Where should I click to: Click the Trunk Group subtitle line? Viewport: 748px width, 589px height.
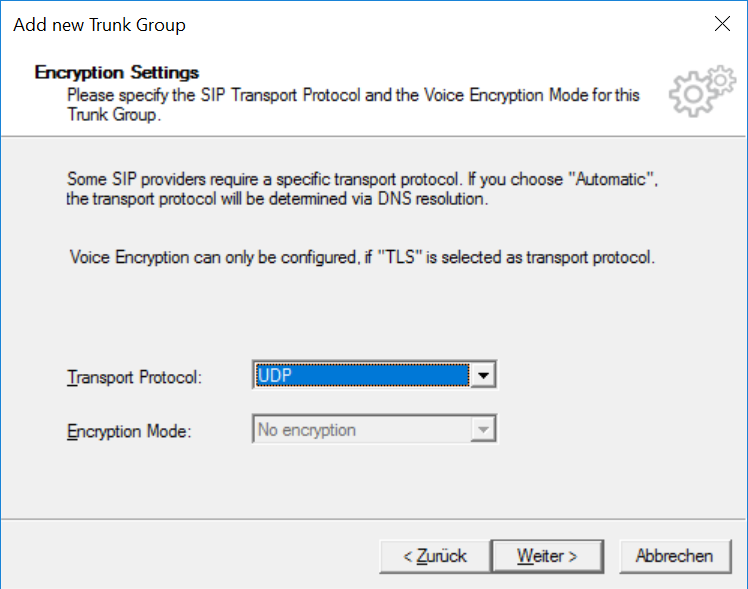click(114, 114)
